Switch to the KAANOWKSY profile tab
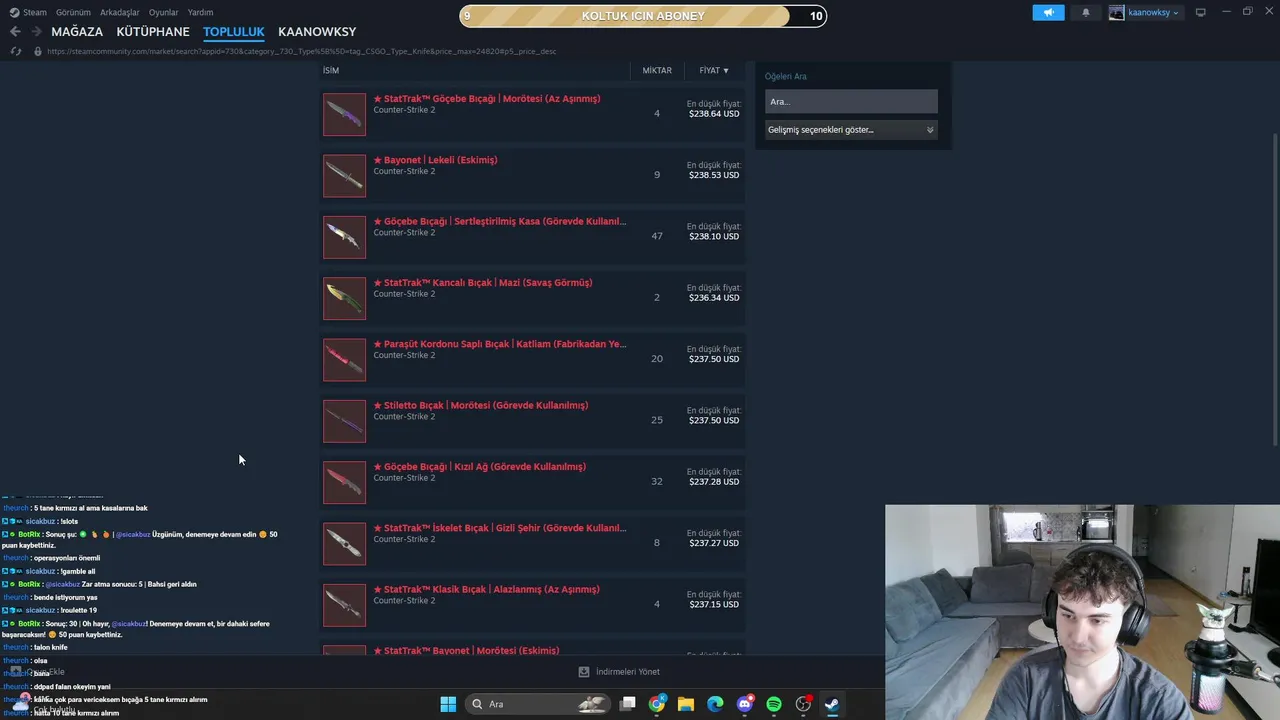 point(317,32)
